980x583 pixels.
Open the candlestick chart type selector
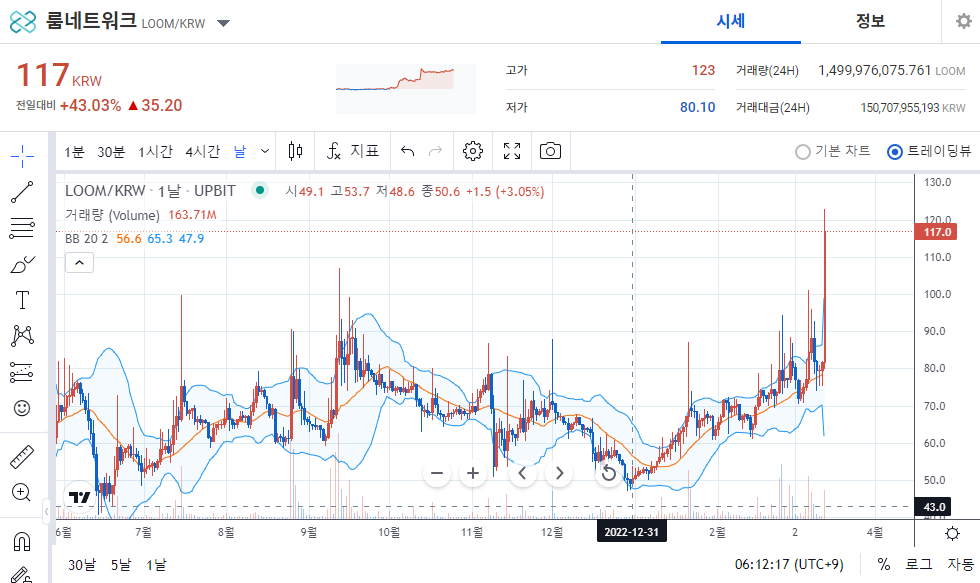[296, 151]
